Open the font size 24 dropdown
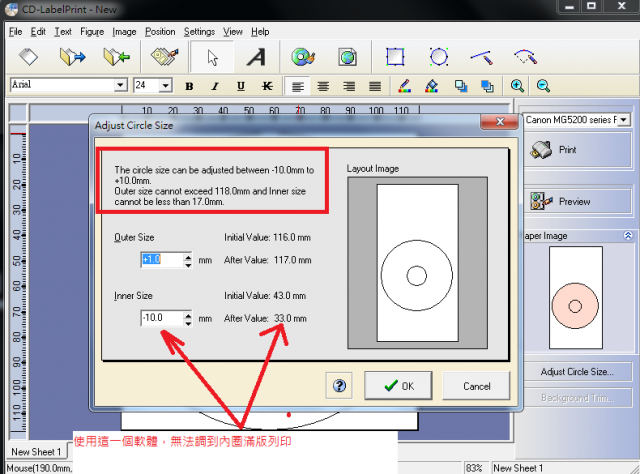Screen dimensions: 640x474 [x=165, y=85]
